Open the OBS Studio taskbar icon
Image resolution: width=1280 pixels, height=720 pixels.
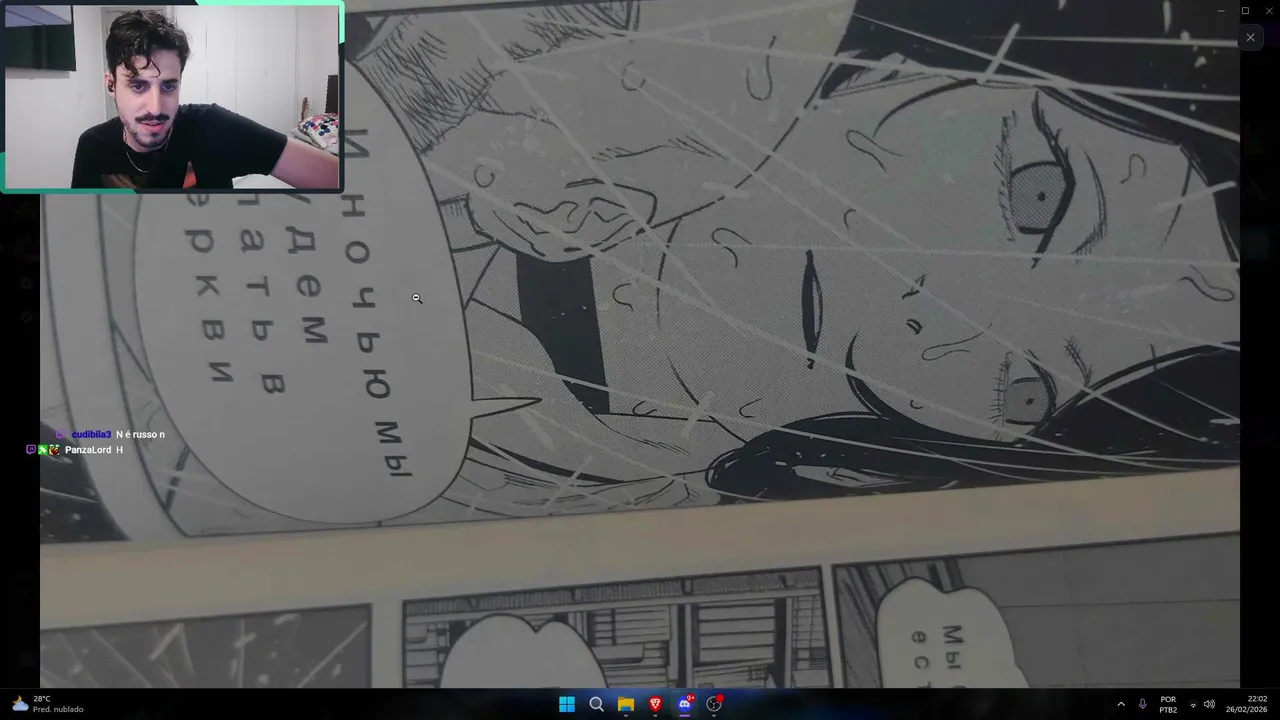point(714,704)
